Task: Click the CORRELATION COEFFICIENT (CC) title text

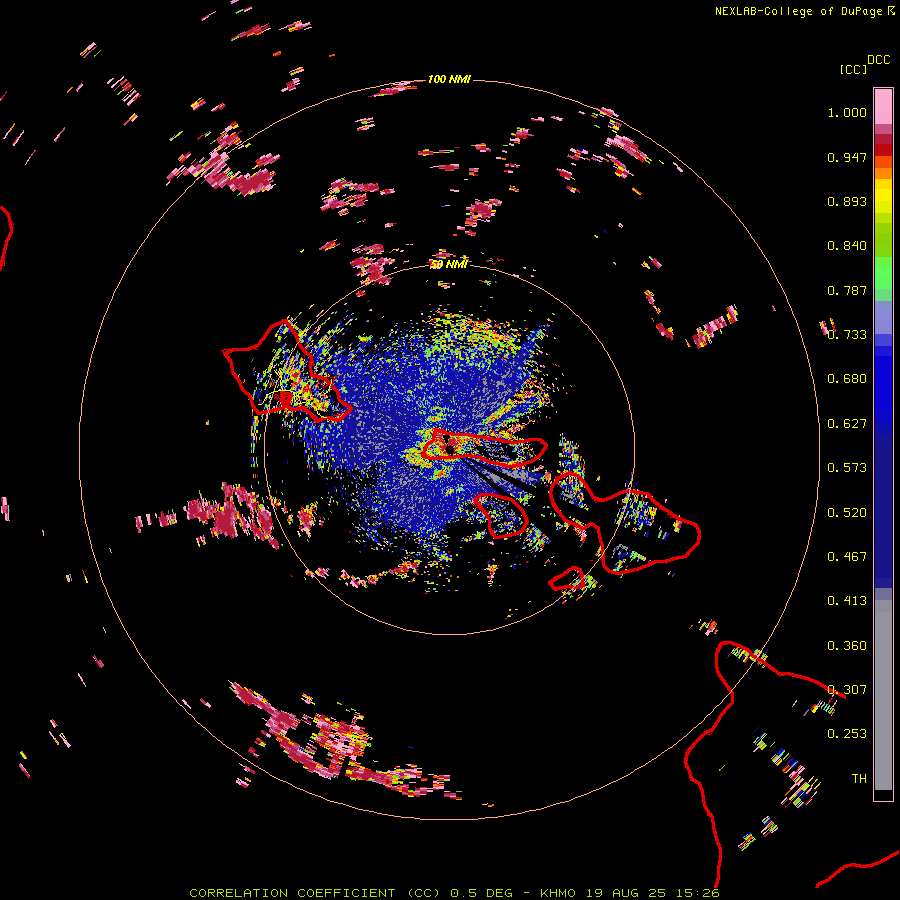Action: (315, 893)
